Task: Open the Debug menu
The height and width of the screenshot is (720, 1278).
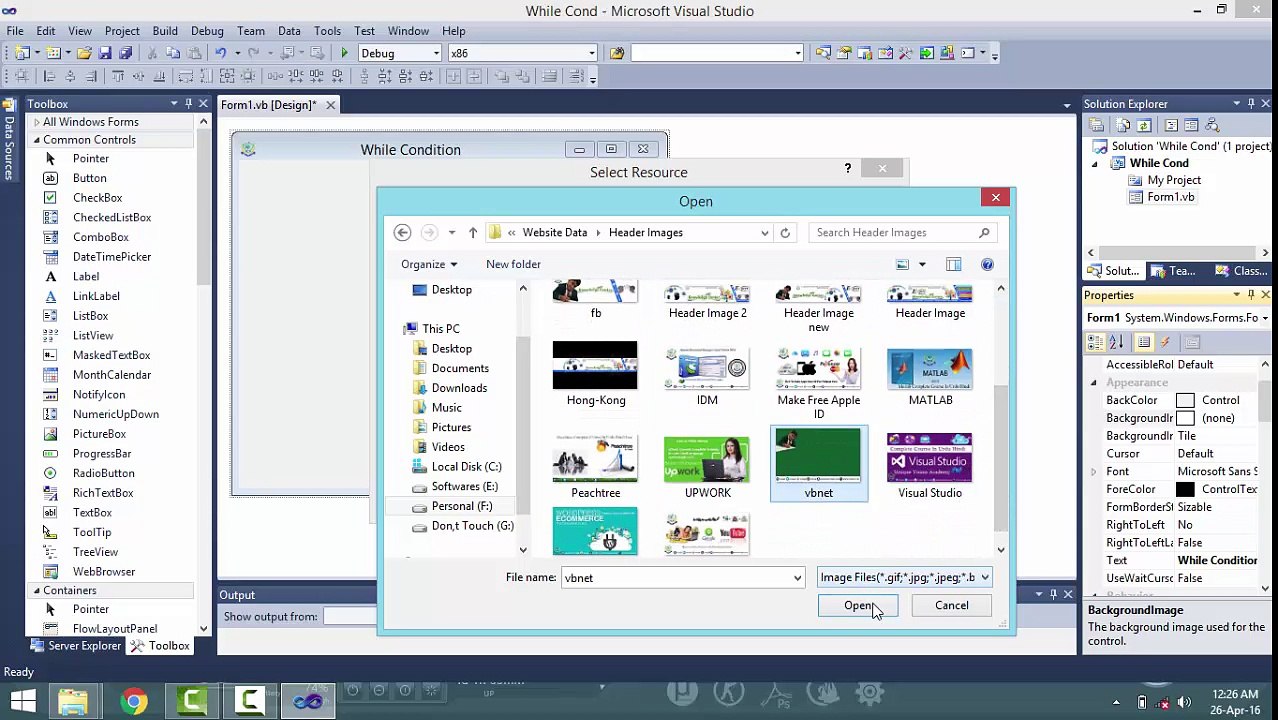Action: click(207, 31)
